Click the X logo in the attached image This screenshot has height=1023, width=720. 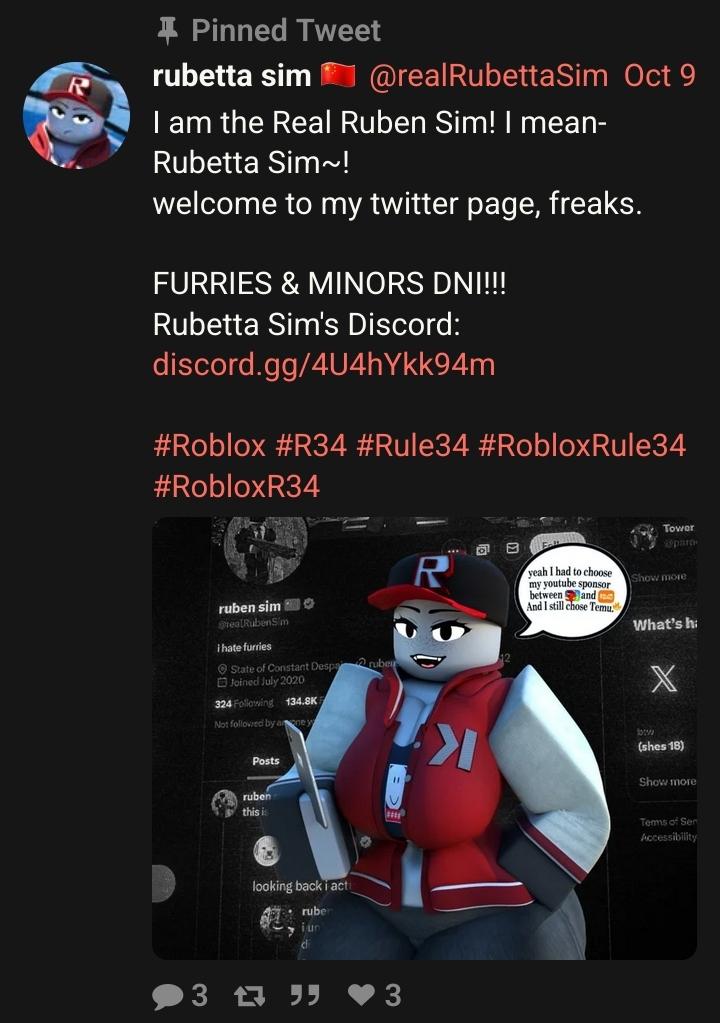(664, 680)
